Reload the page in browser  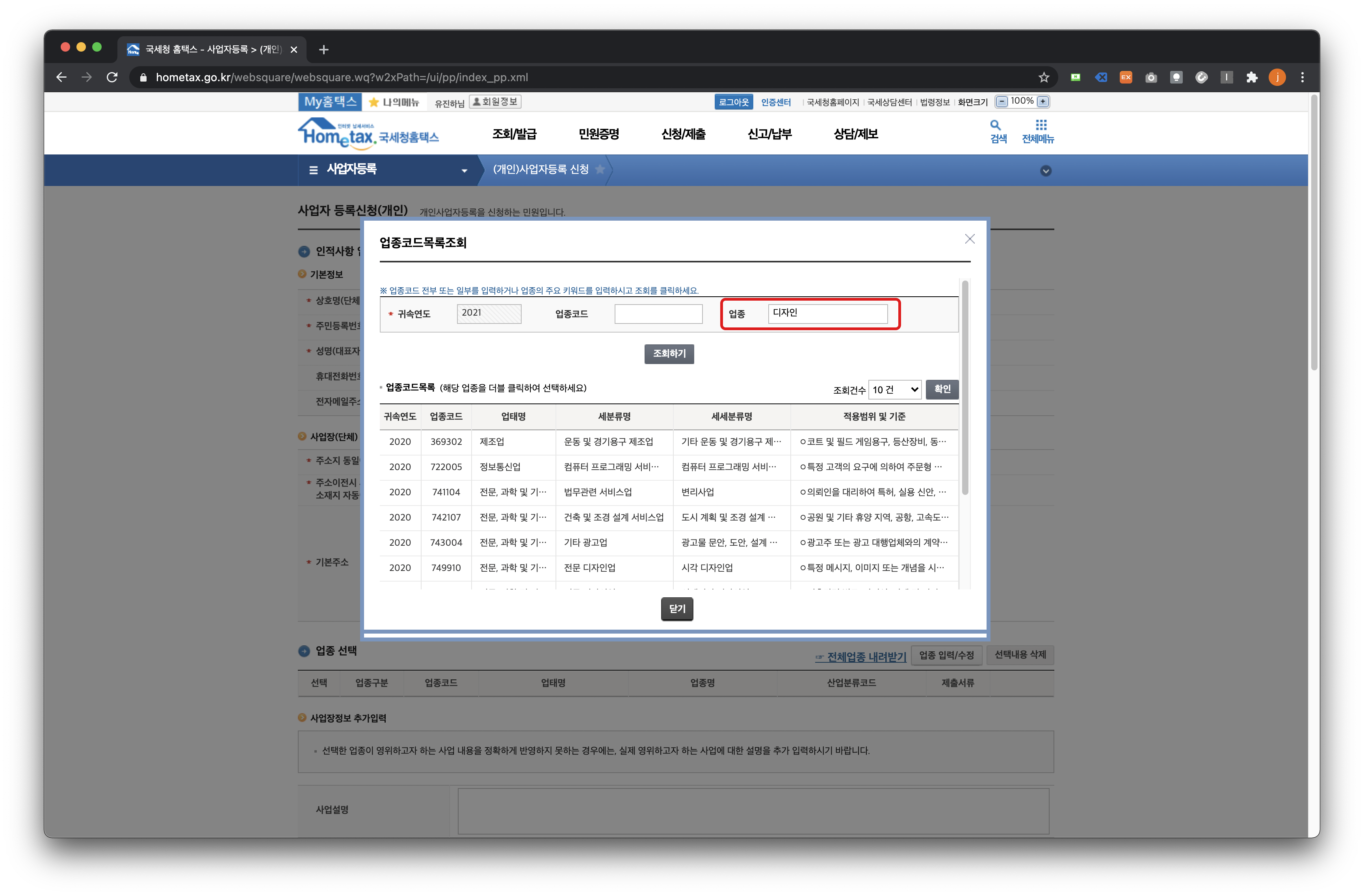click(x=112, y=77)
